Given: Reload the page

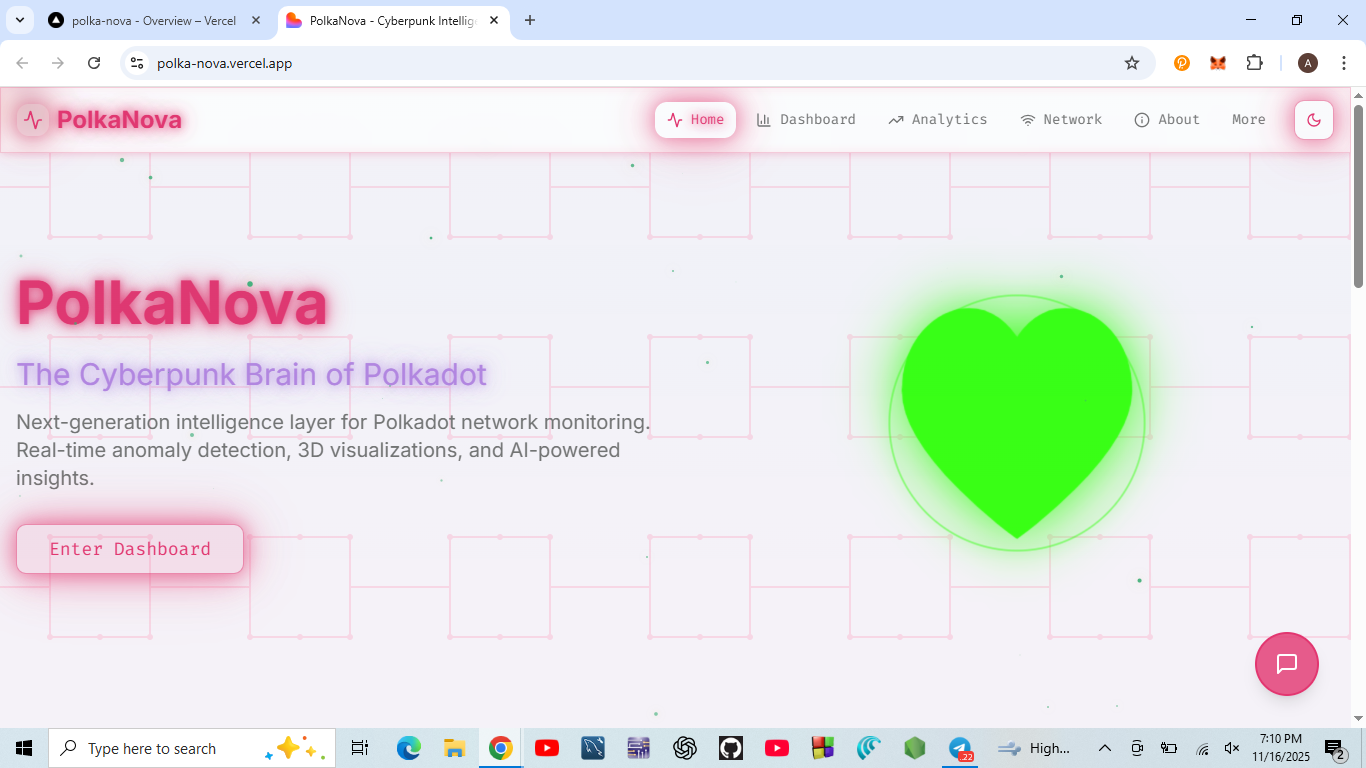Looking at the screenshot, I should coord(94,63).
